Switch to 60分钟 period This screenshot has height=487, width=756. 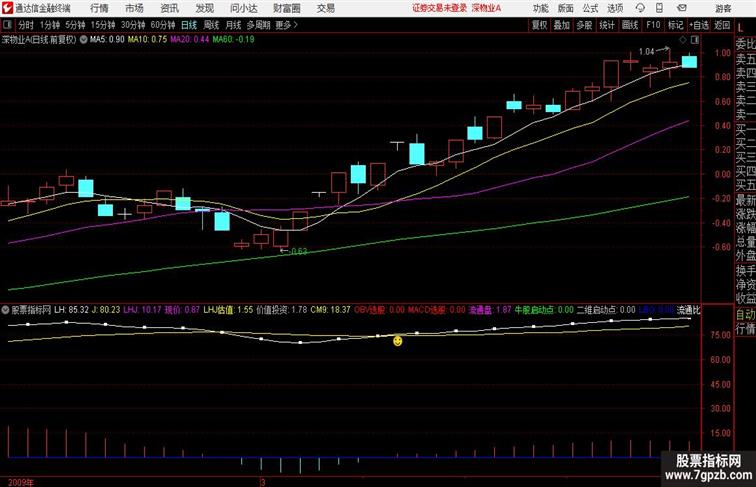click(163, 25)
